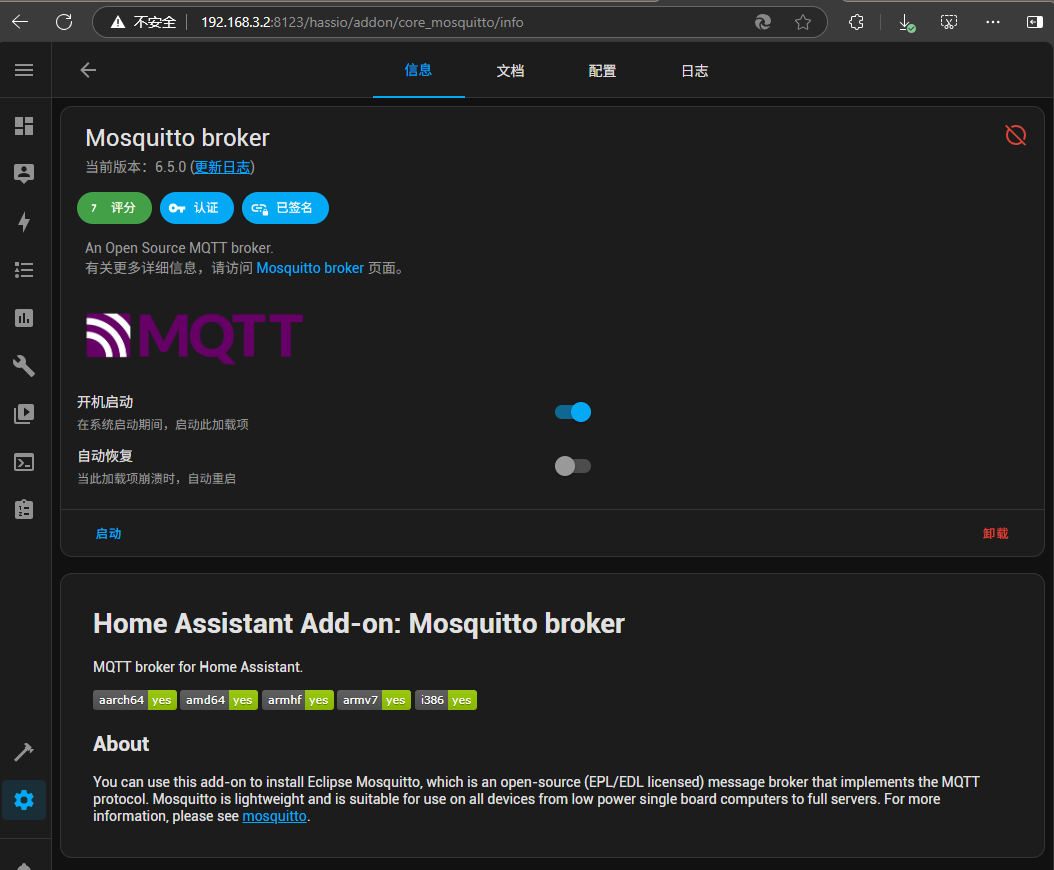The height and width of the screenshot is (870, 1054).
Task: Open the Overview dashboard in sidebar
Action: point(24,126)
